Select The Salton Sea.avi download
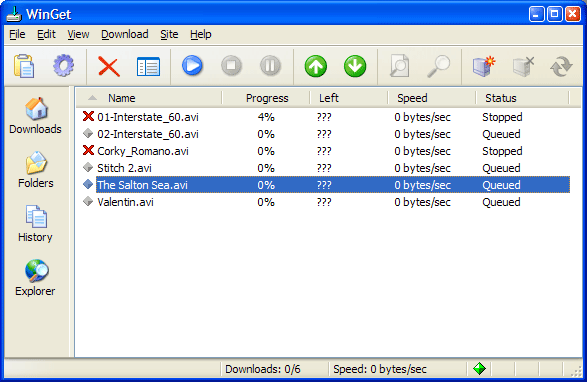This screenshot has height=382, width=587. (326, 185)
